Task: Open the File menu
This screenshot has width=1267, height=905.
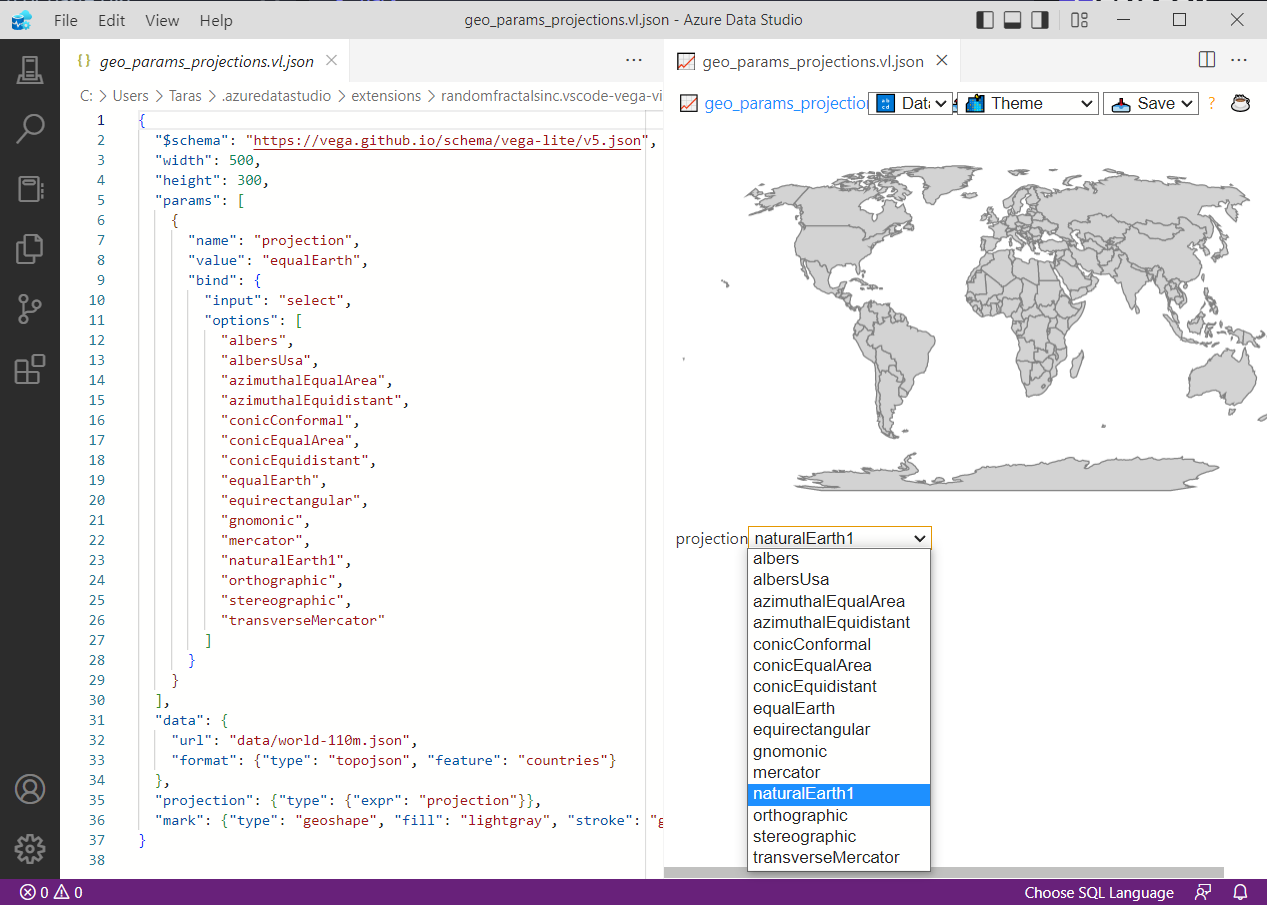Action: pos(66,20)
